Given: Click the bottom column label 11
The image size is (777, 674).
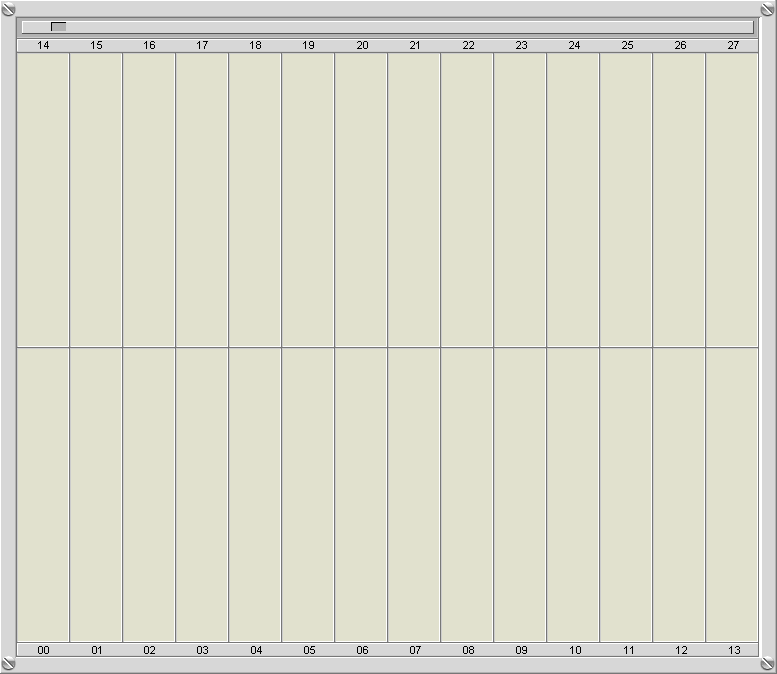Looking at the screenshot, I should click(628, 650).
